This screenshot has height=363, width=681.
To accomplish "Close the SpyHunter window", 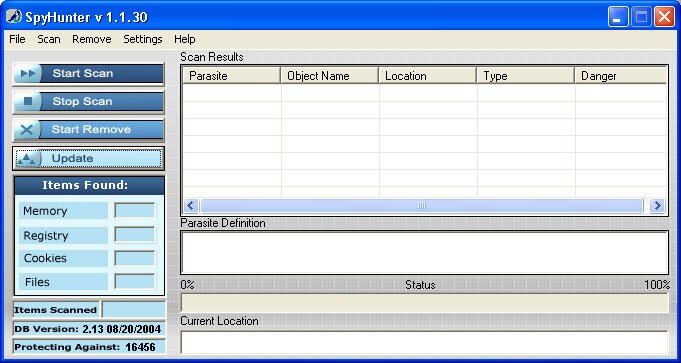I will [x=664, y=17].
